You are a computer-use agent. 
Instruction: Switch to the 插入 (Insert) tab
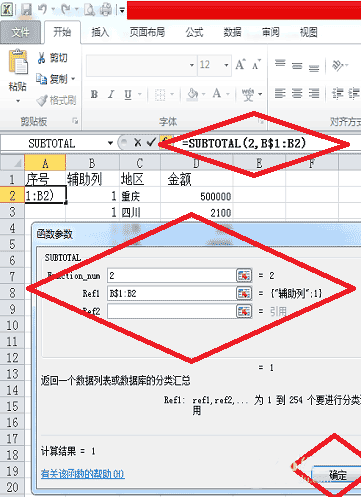click(x=100, y=32)
